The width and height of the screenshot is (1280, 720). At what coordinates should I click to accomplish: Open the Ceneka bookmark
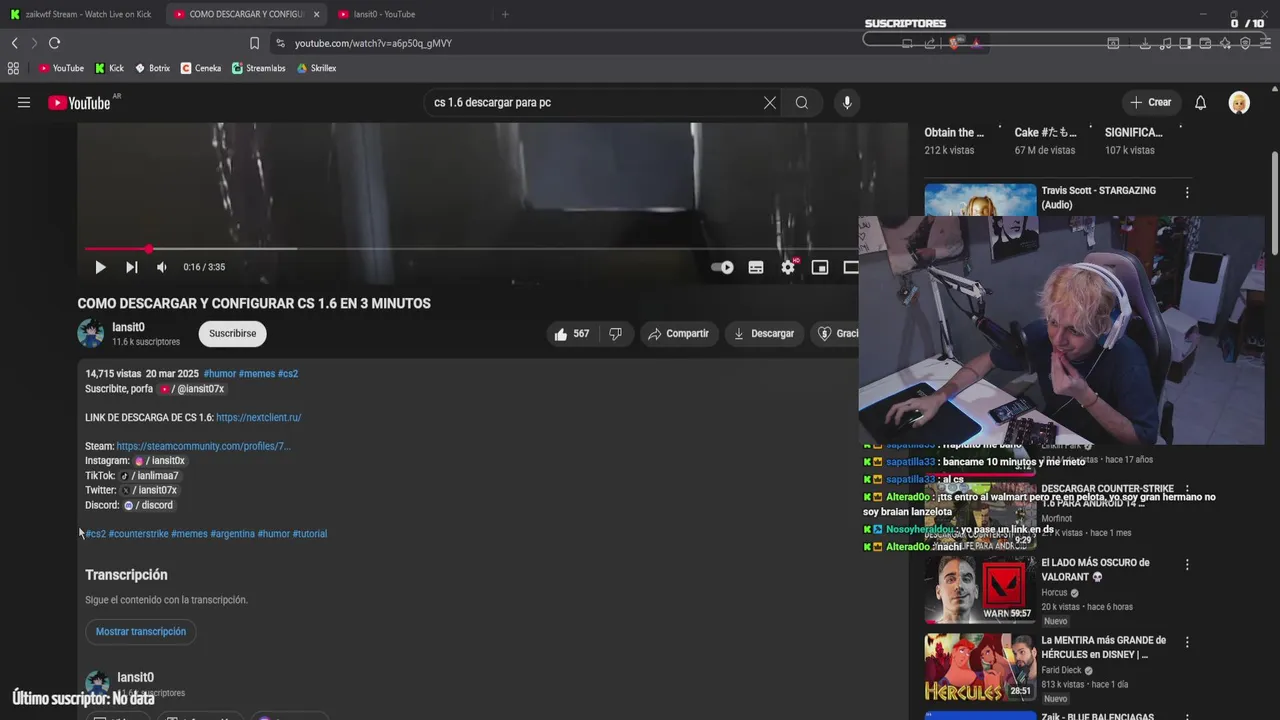201,68
